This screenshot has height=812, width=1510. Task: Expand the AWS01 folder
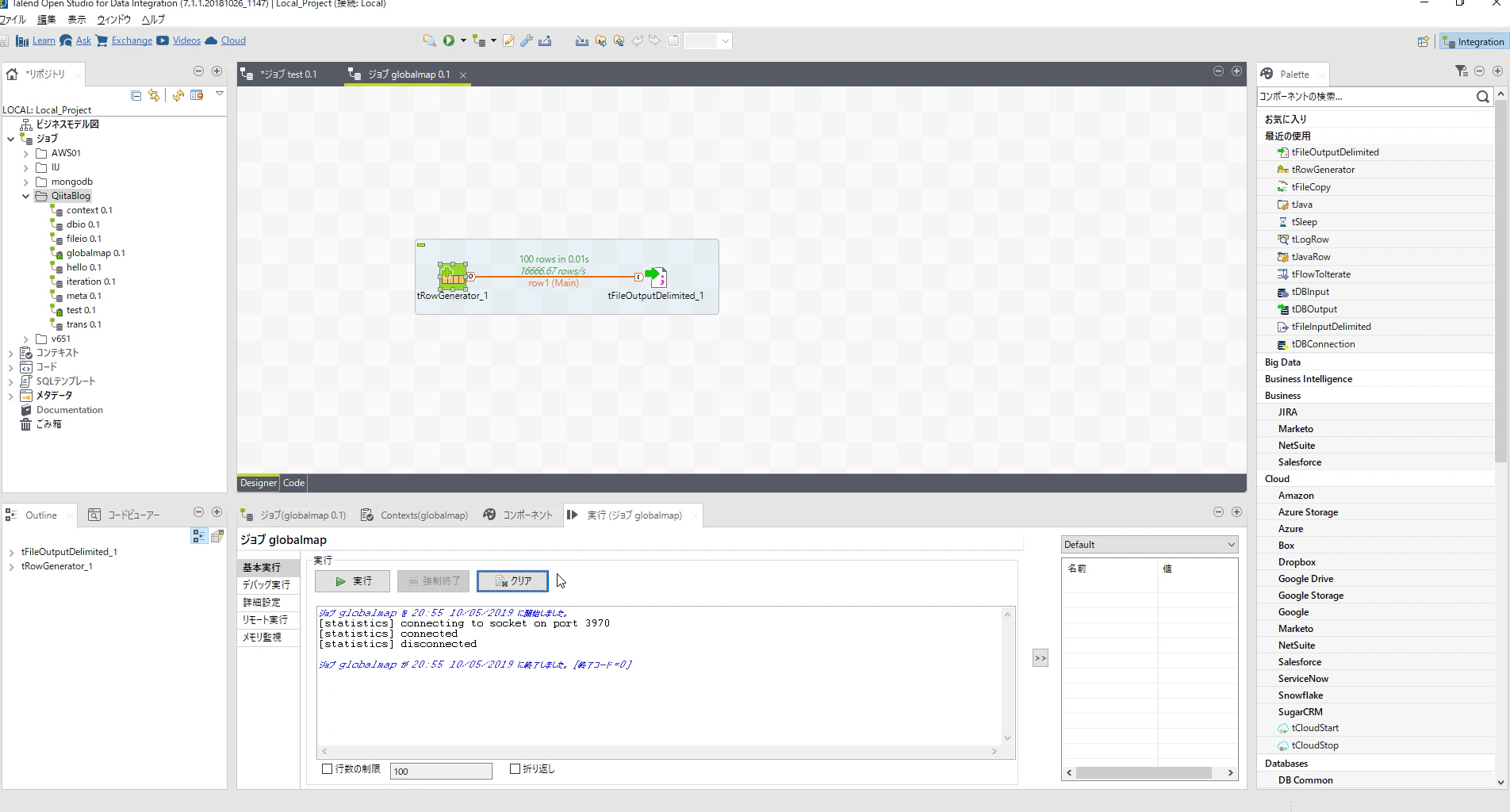coord(25,154)
